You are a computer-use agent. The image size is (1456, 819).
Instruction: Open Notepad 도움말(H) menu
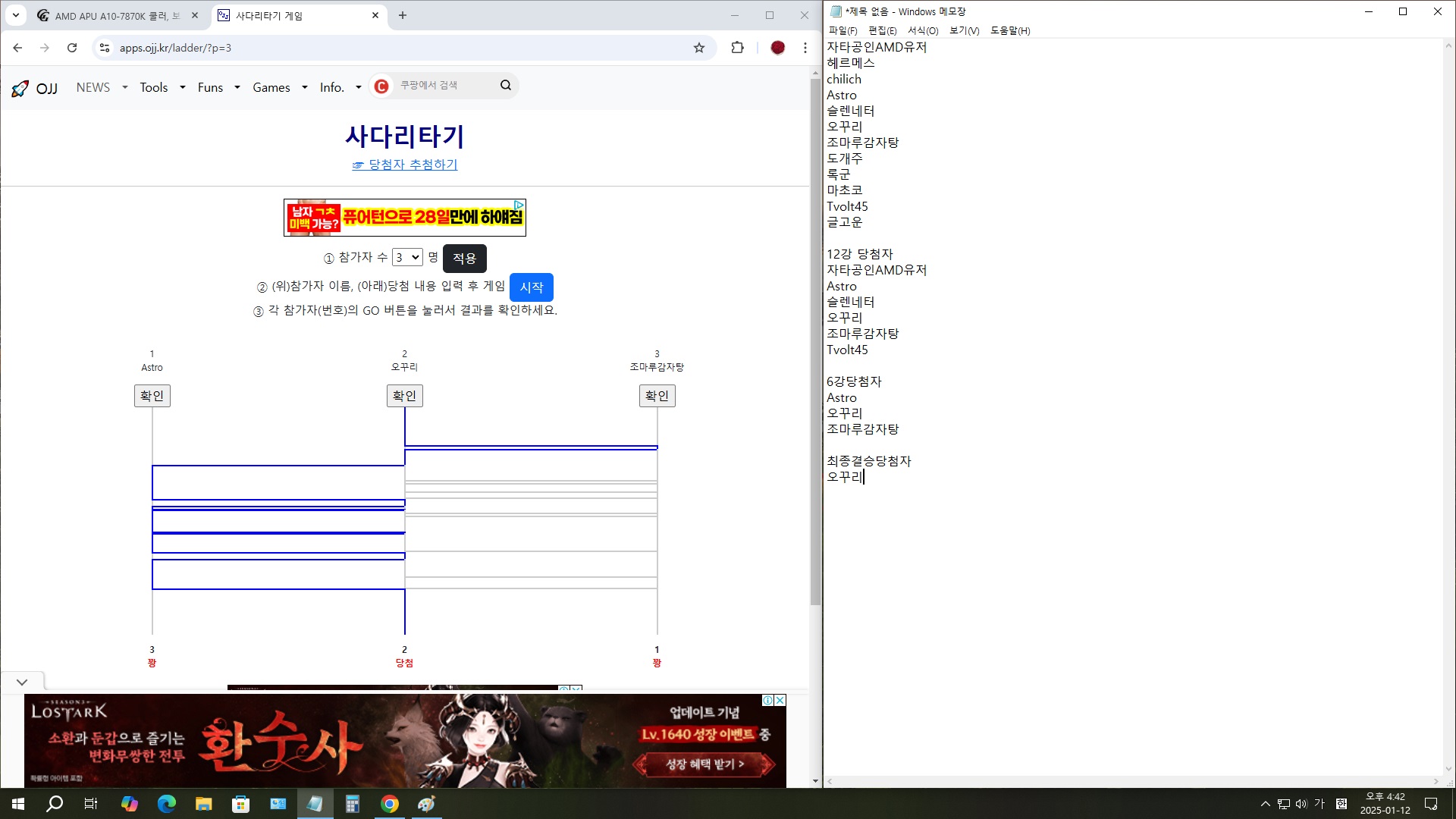pos(1010,30)
